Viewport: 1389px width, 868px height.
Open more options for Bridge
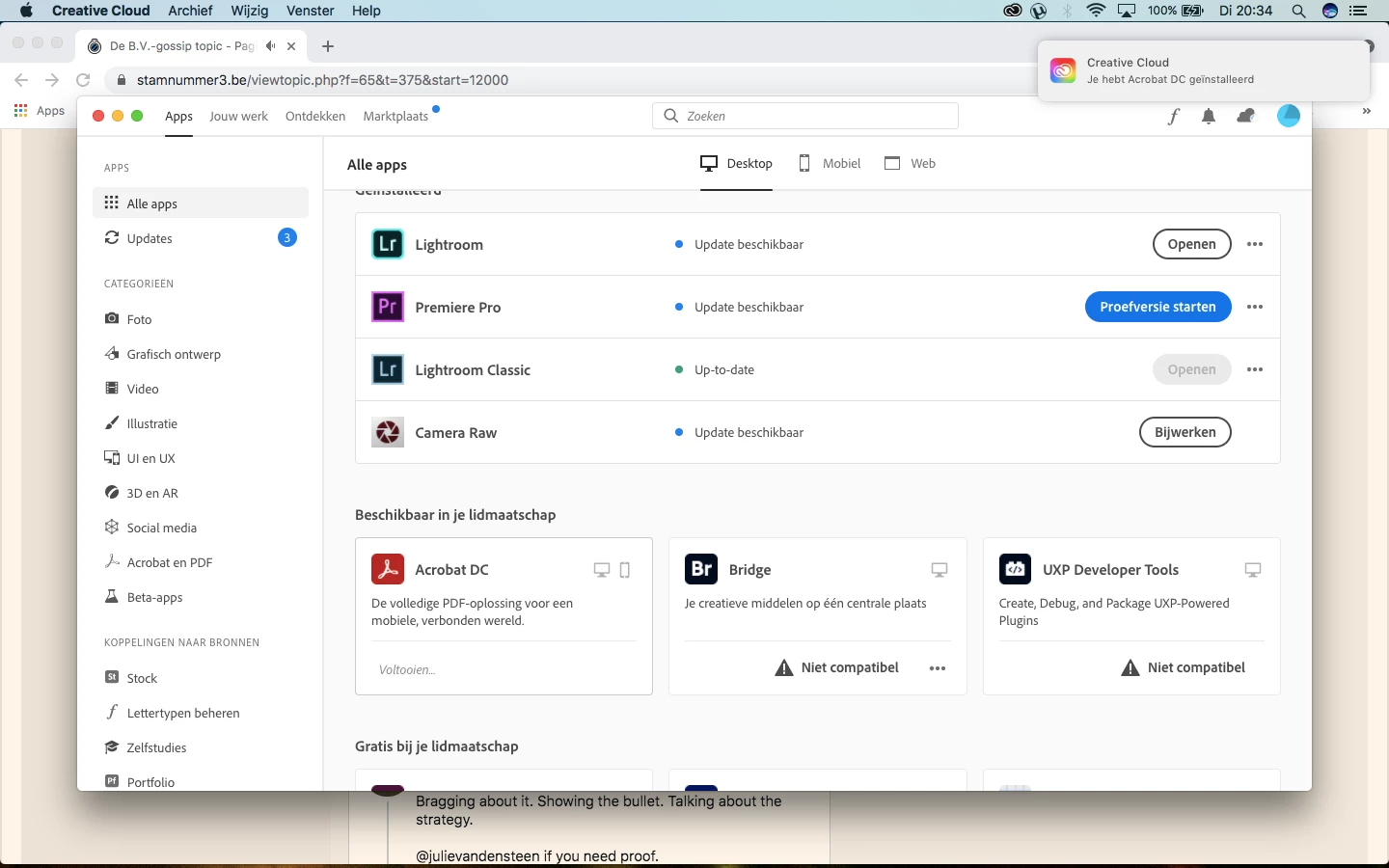pos(938,668)
